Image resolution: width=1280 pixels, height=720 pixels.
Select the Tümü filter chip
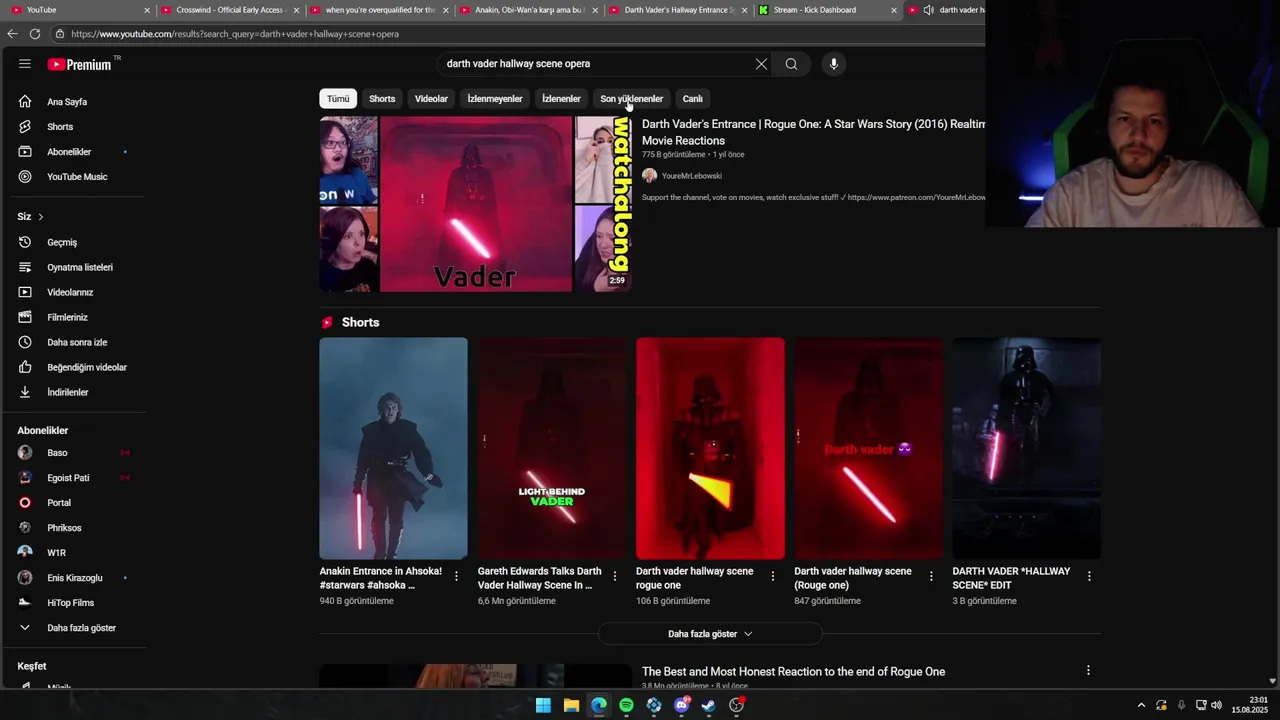pyautogui.click(x=338, y=99)
